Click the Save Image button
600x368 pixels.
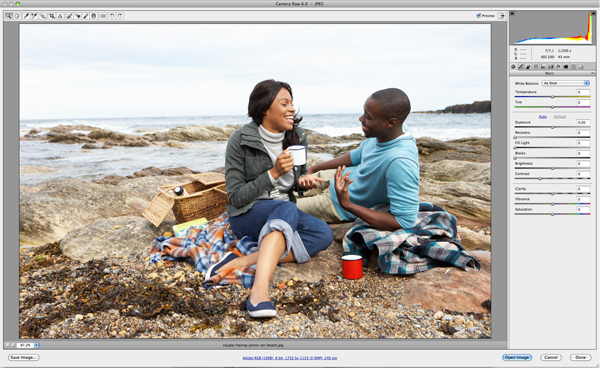[x=24, y=357]
